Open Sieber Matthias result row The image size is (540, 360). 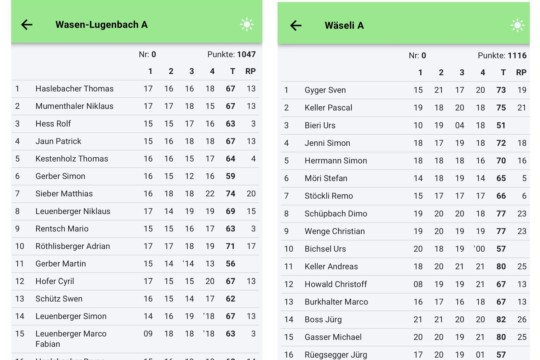click(x=136, y=194)
